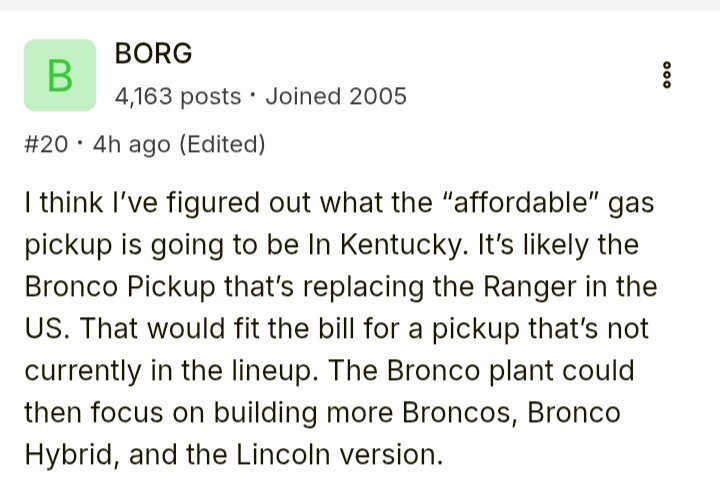This screenshot has height=483, width=720.
Task: Click the gray divider bar above the post
Action: [360, 5]
